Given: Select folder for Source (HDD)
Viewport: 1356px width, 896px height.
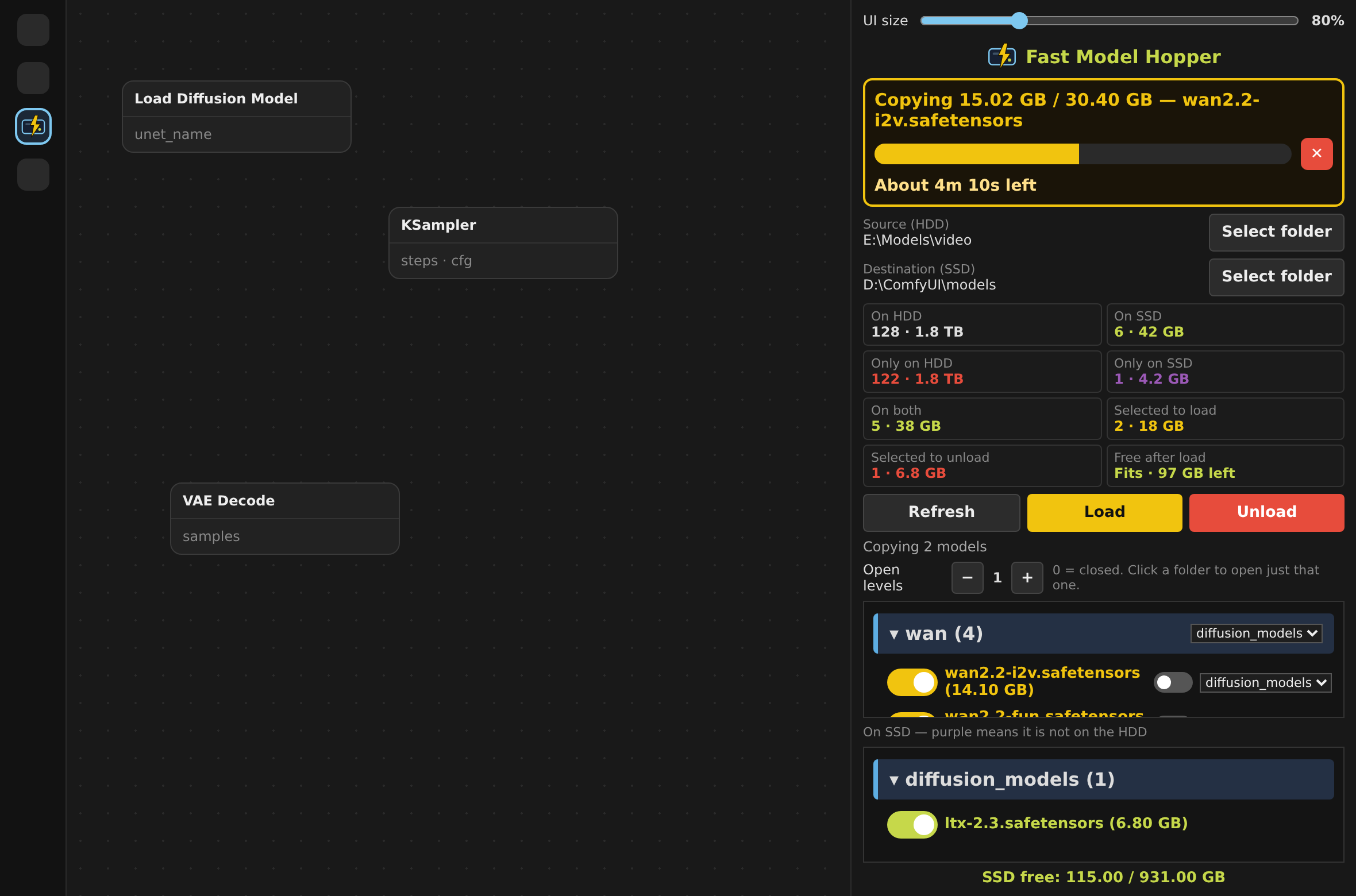Looking at the screenshot, I should (x=1276, y=232).
